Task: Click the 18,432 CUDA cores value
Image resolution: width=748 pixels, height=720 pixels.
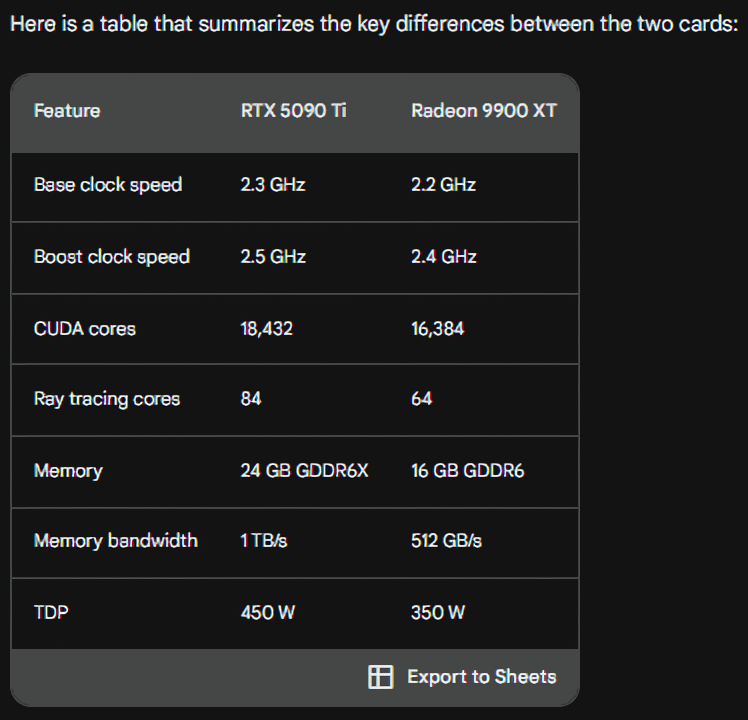Action: coord(267,329)
